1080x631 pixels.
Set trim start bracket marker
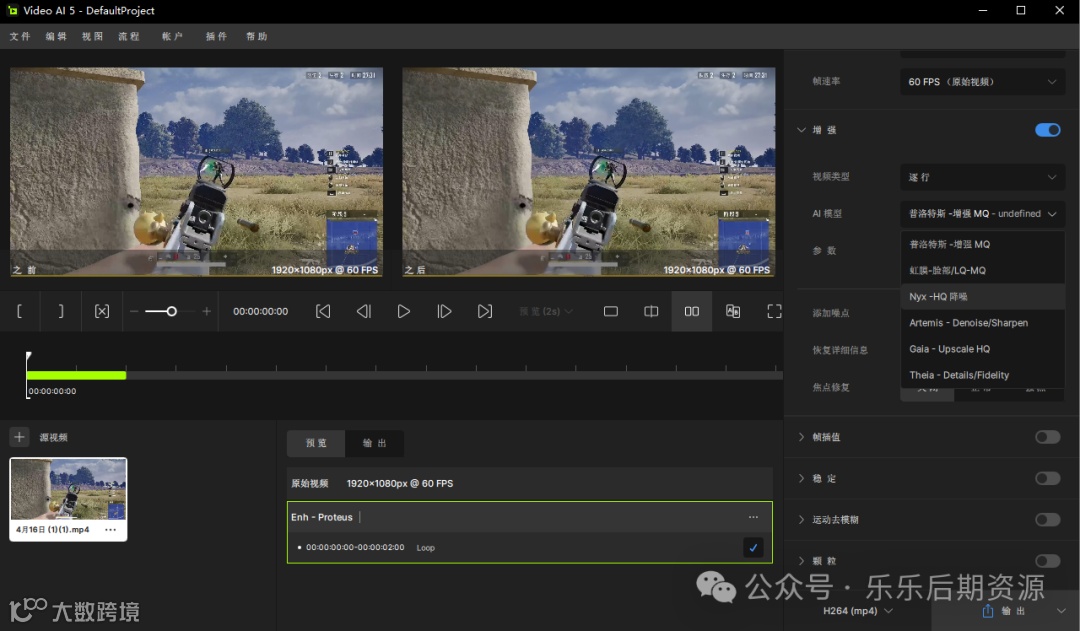(19, 311)
